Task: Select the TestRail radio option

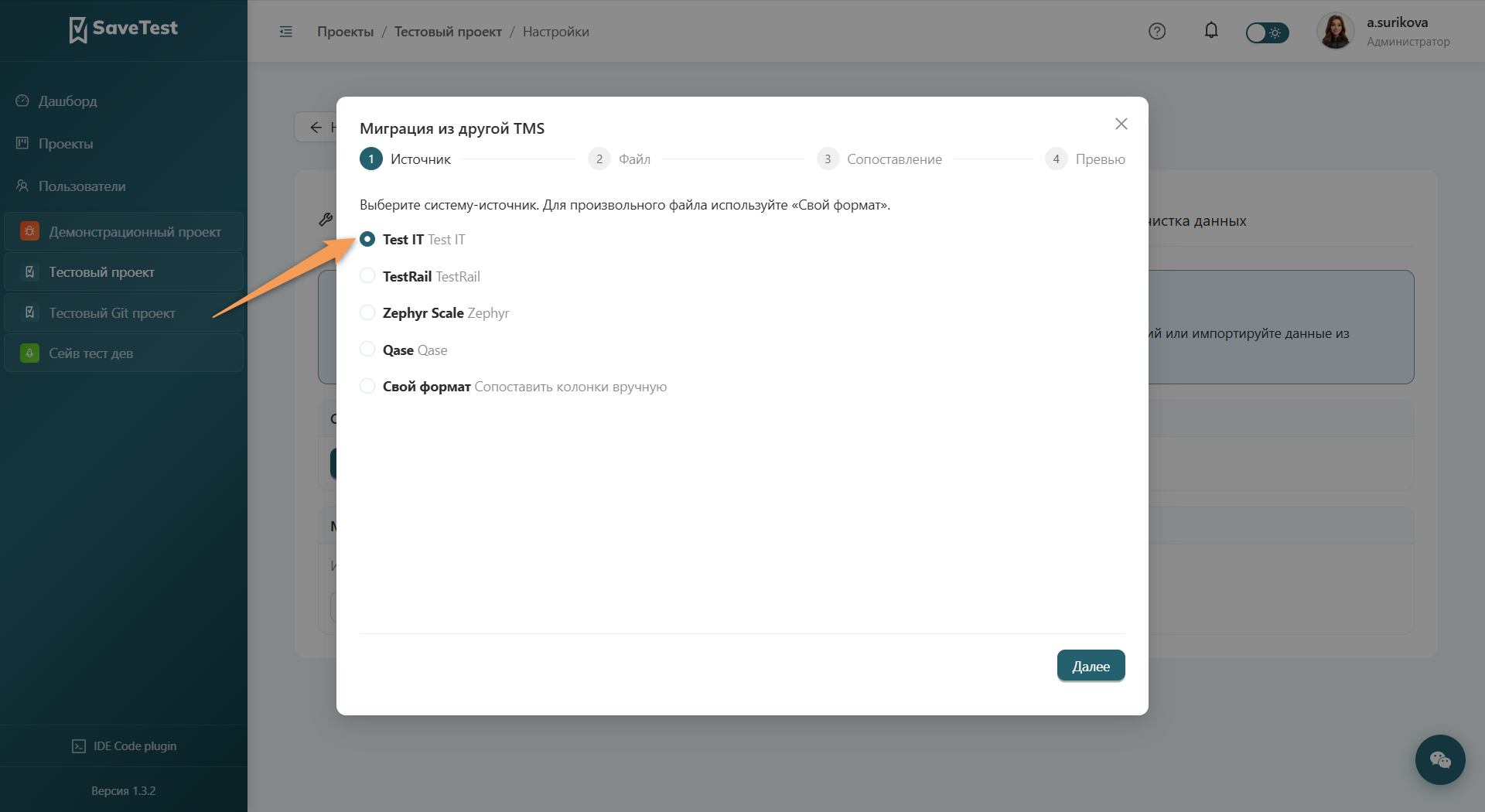Action: 367,276
